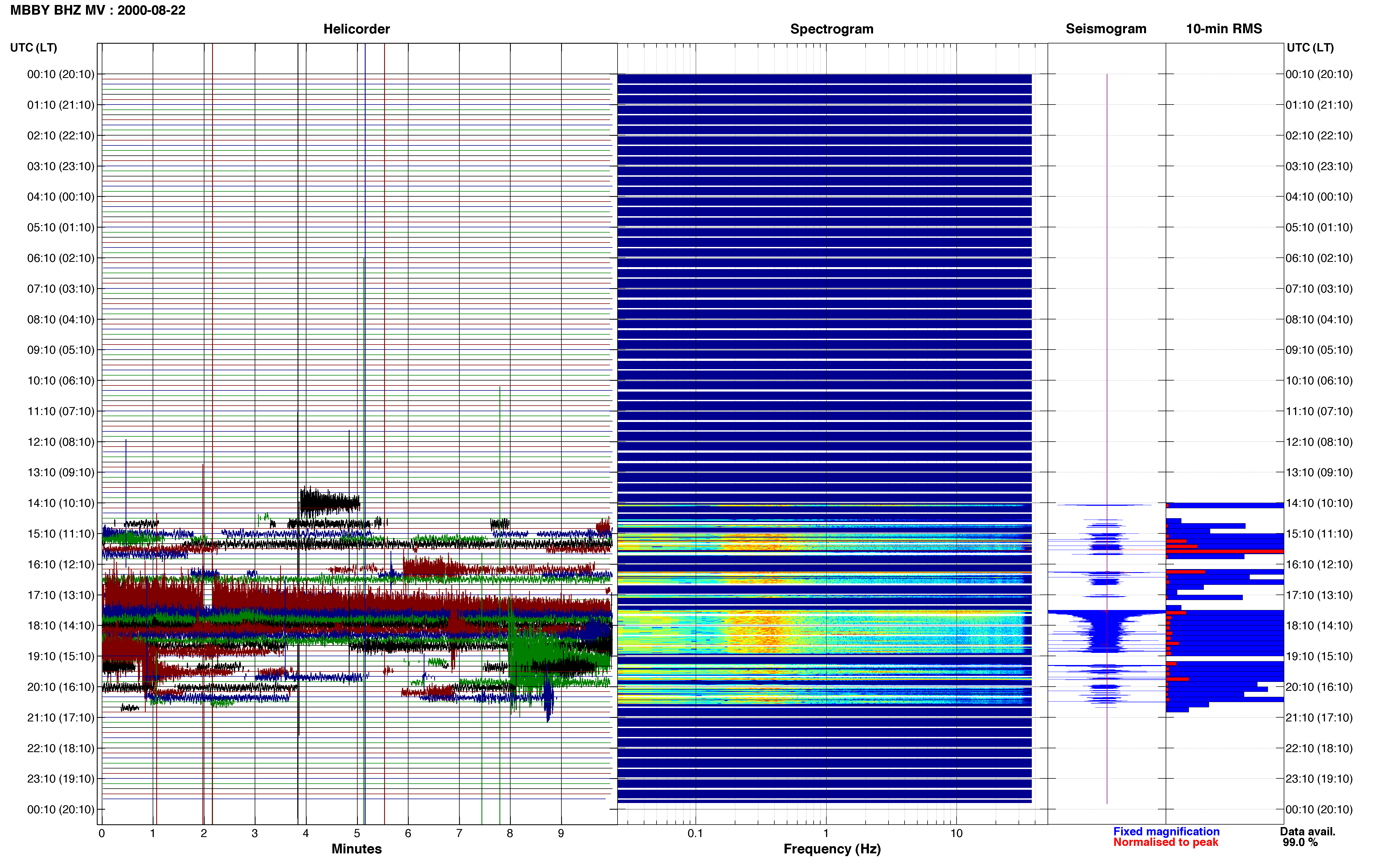Click right time label 15:10 (11:10)
The image size is (1388, 868).
[1319, 534]
